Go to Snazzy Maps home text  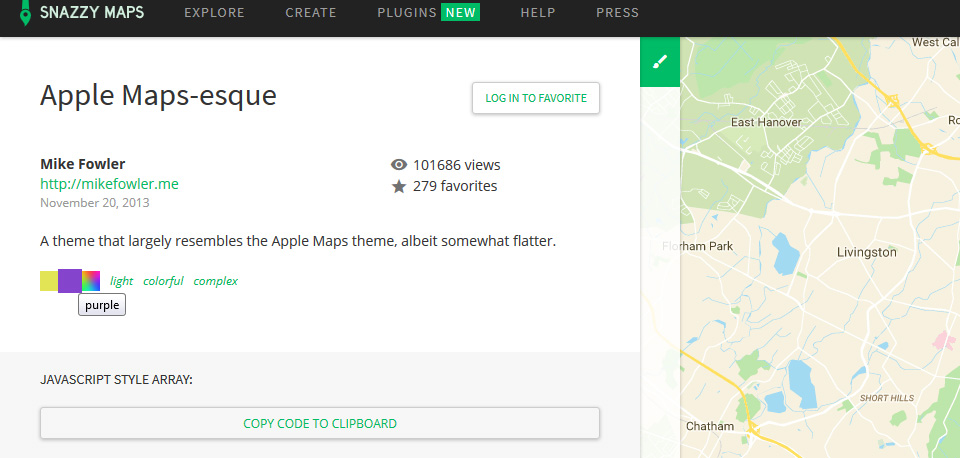tap(92, 12)
